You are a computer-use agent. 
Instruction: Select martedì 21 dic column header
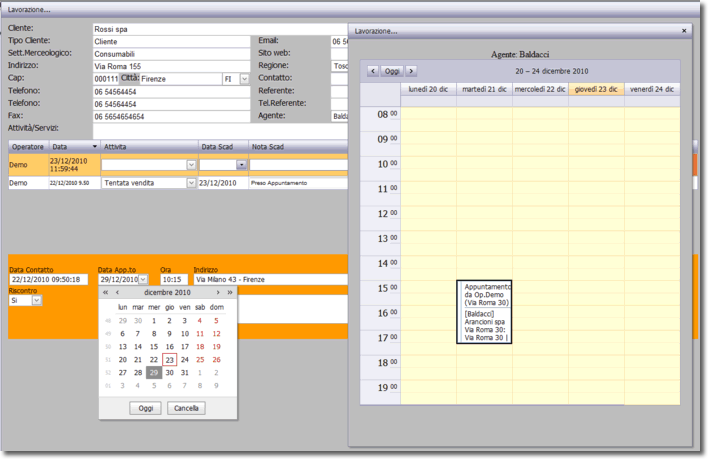[484, 89]
